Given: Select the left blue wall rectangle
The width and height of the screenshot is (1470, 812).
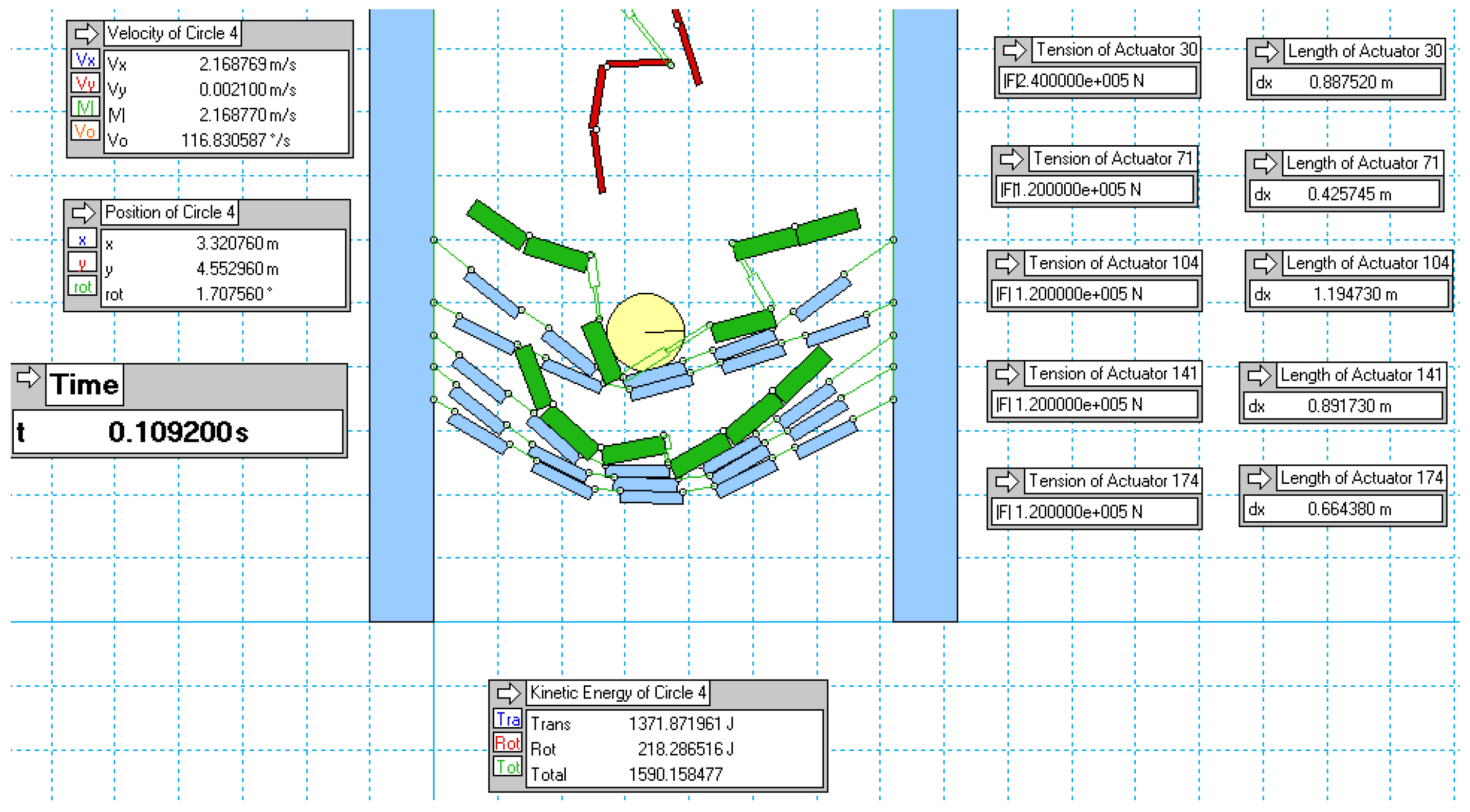Looking at the screenshot, I should coord(401,314).
